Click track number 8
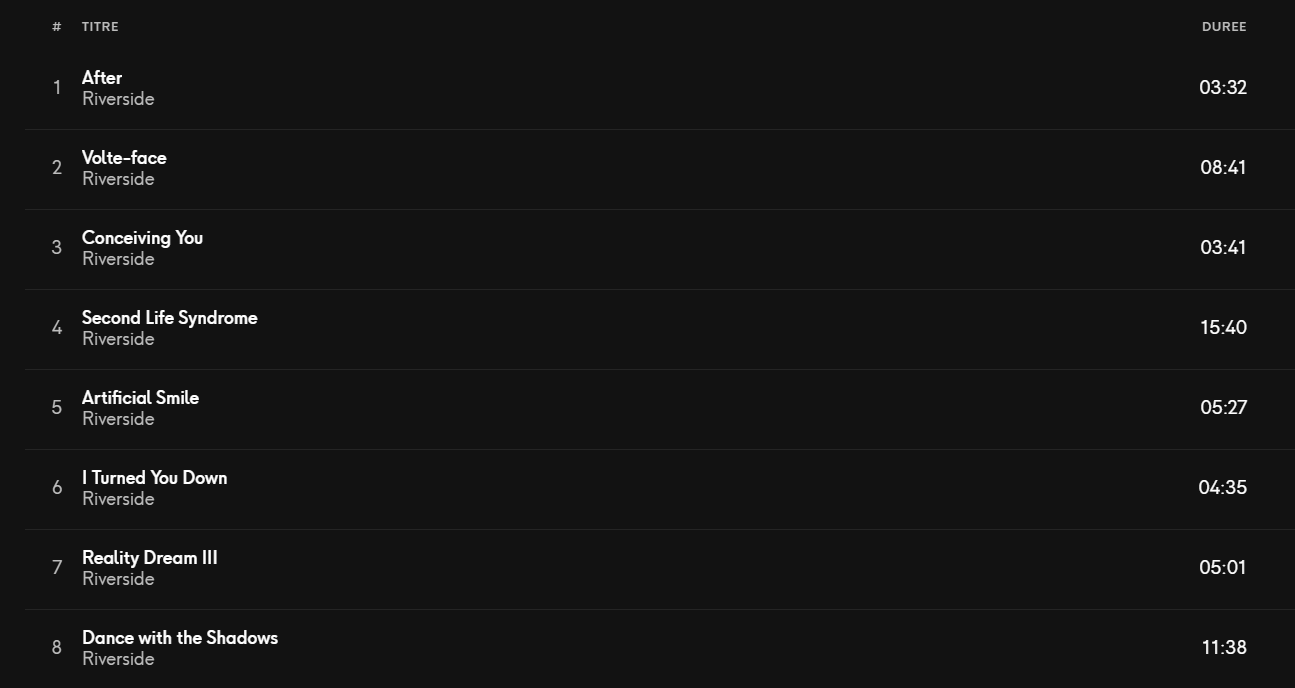This screenshot has height=688, width=1295. (x=57, y=647)
